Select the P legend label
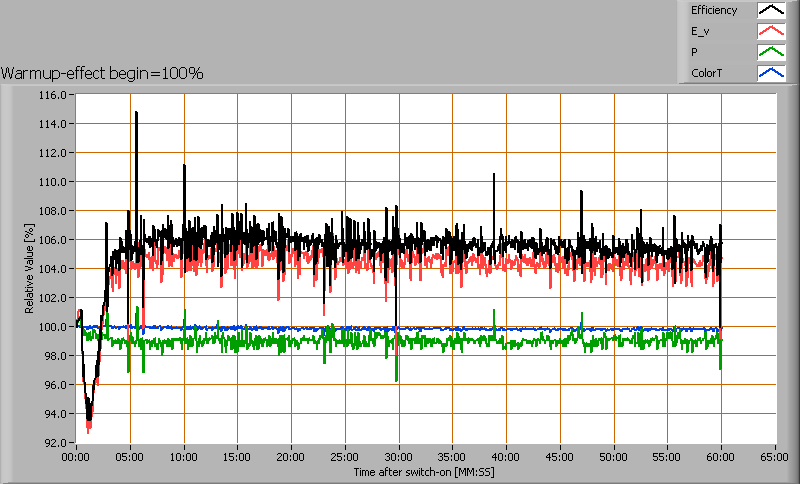Screen dimensions: 800x484 tap(694, 52)
